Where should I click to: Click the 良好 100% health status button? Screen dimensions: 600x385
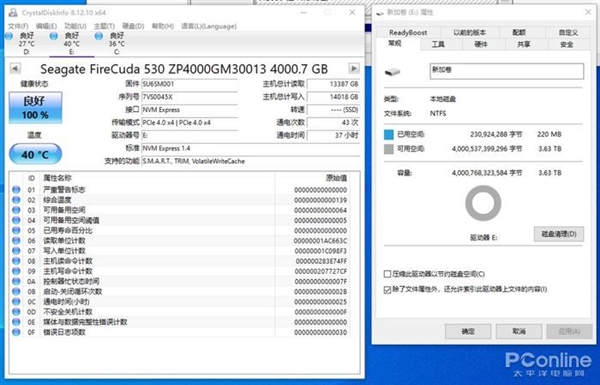point(35,108)
